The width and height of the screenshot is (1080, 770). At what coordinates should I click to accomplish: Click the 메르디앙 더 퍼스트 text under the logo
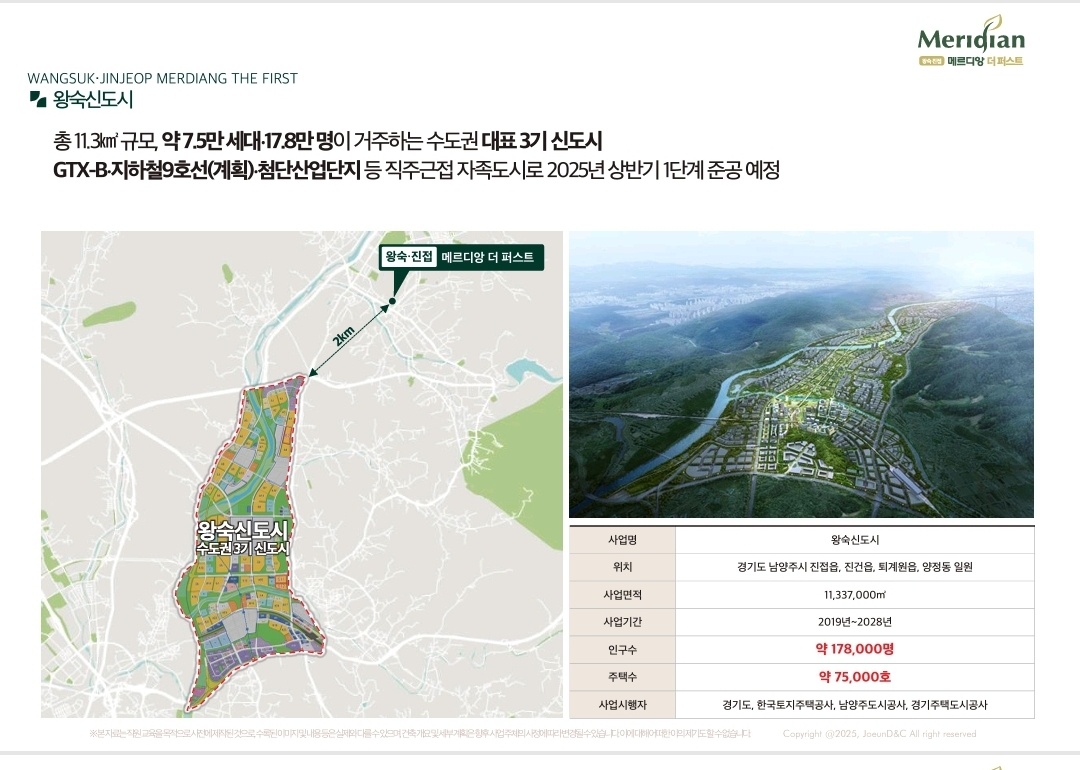pos(985,61)
